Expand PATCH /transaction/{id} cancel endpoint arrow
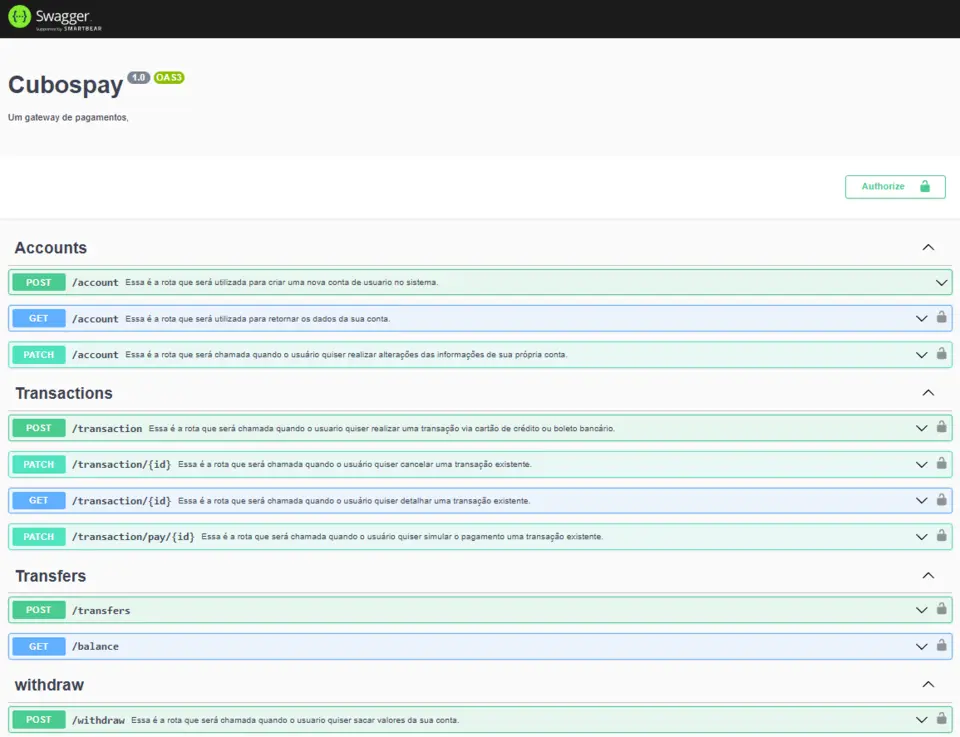This screenshot has width=960, height=737. pyautogui.click(x=921, y=464)
